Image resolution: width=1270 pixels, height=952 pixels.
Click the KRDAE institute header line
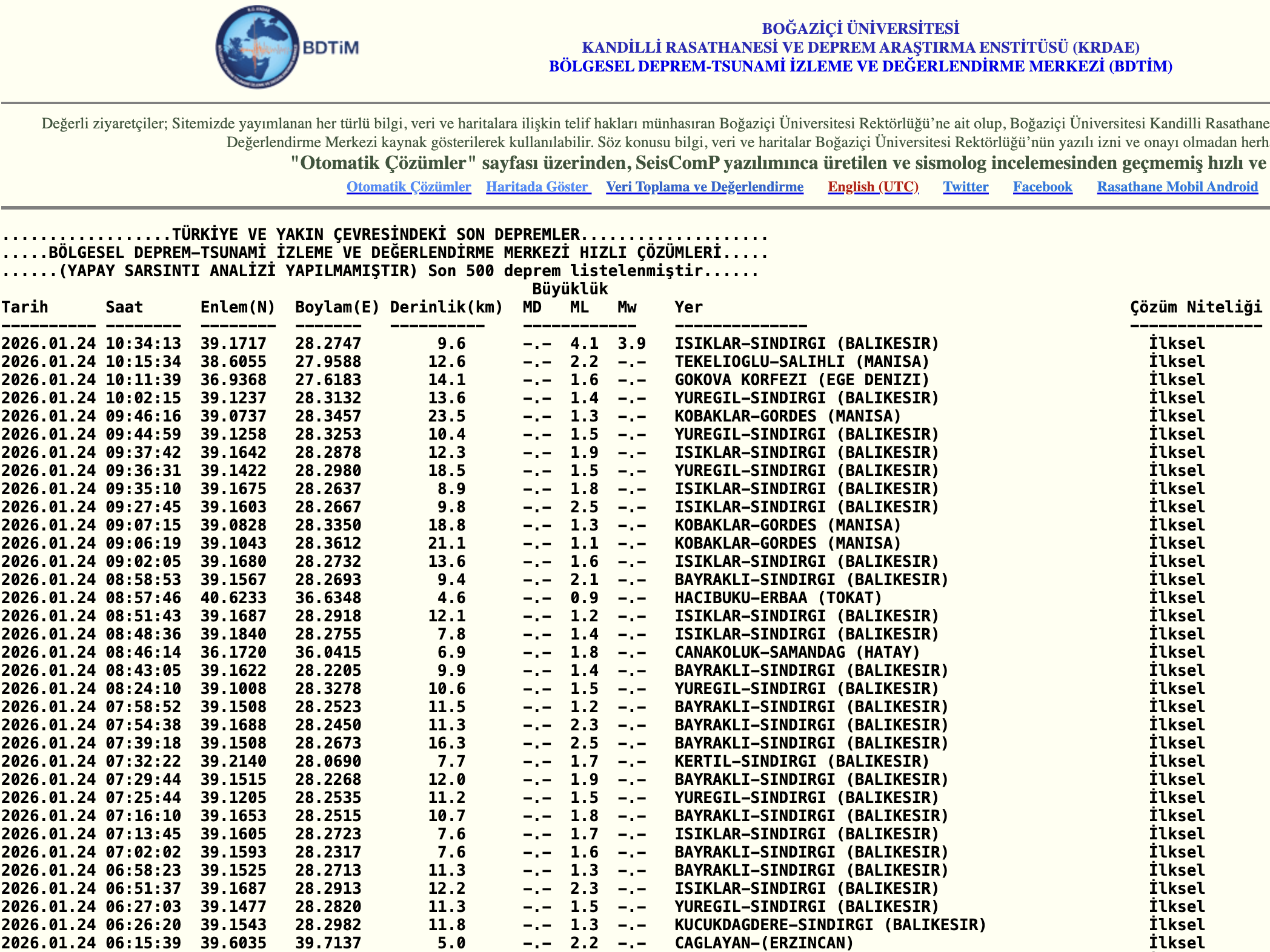[x=860, y=47]
